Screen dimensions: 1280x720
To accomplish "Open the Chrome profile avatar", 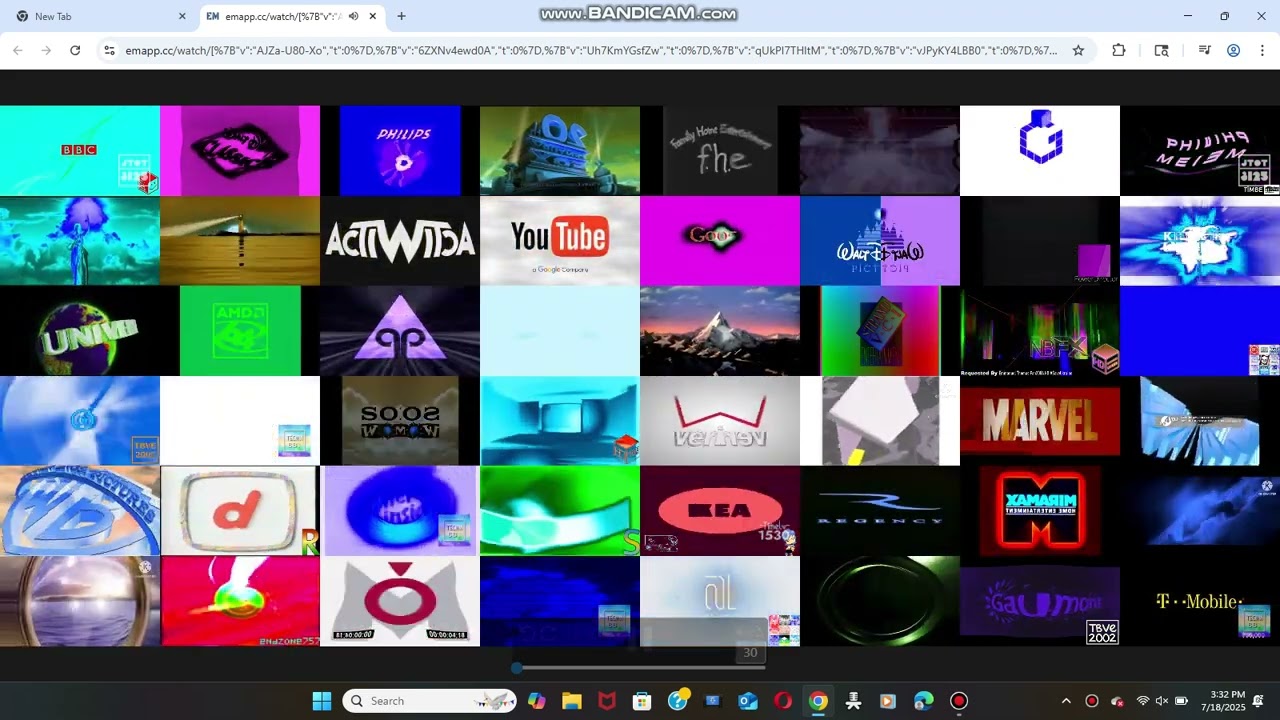I will click(1234, 50).
